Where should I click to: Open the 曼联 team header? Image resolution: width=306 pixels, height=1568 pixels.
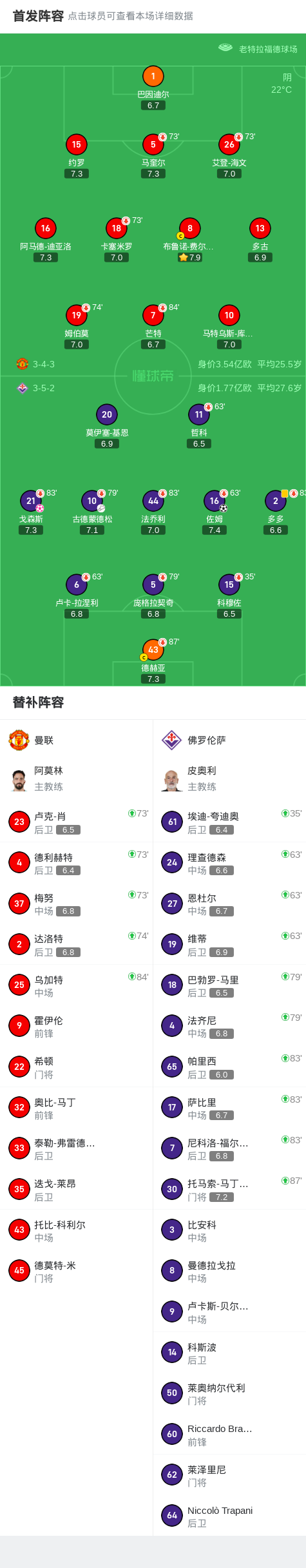coord(77,740)
